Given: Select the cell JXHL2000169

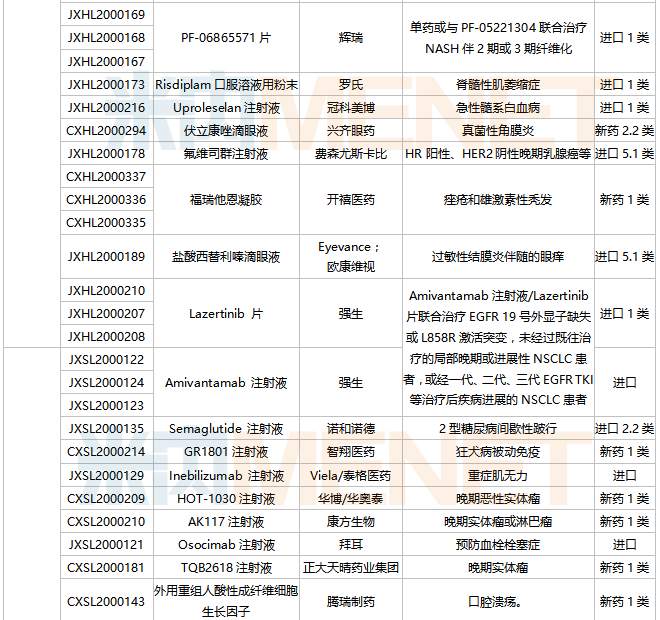Looking at the screenshot, I should coord(106,15).
